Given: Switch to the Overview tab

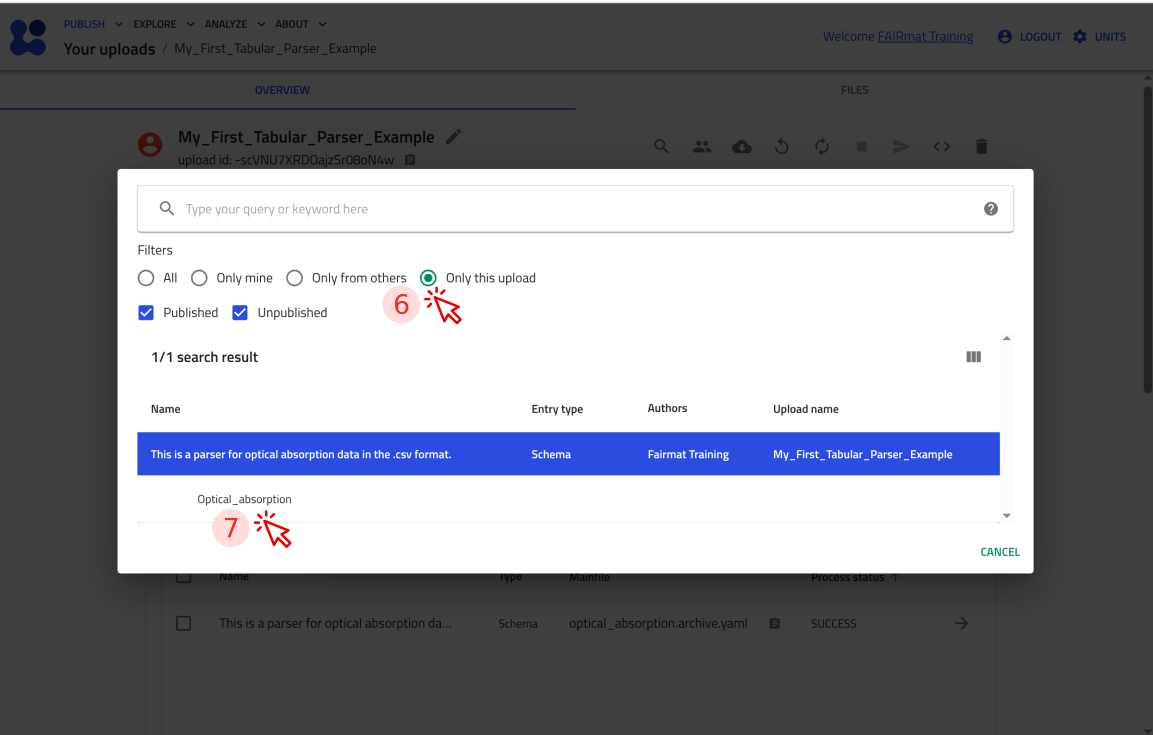Looking at the screenshot, I should click(282, 90).
